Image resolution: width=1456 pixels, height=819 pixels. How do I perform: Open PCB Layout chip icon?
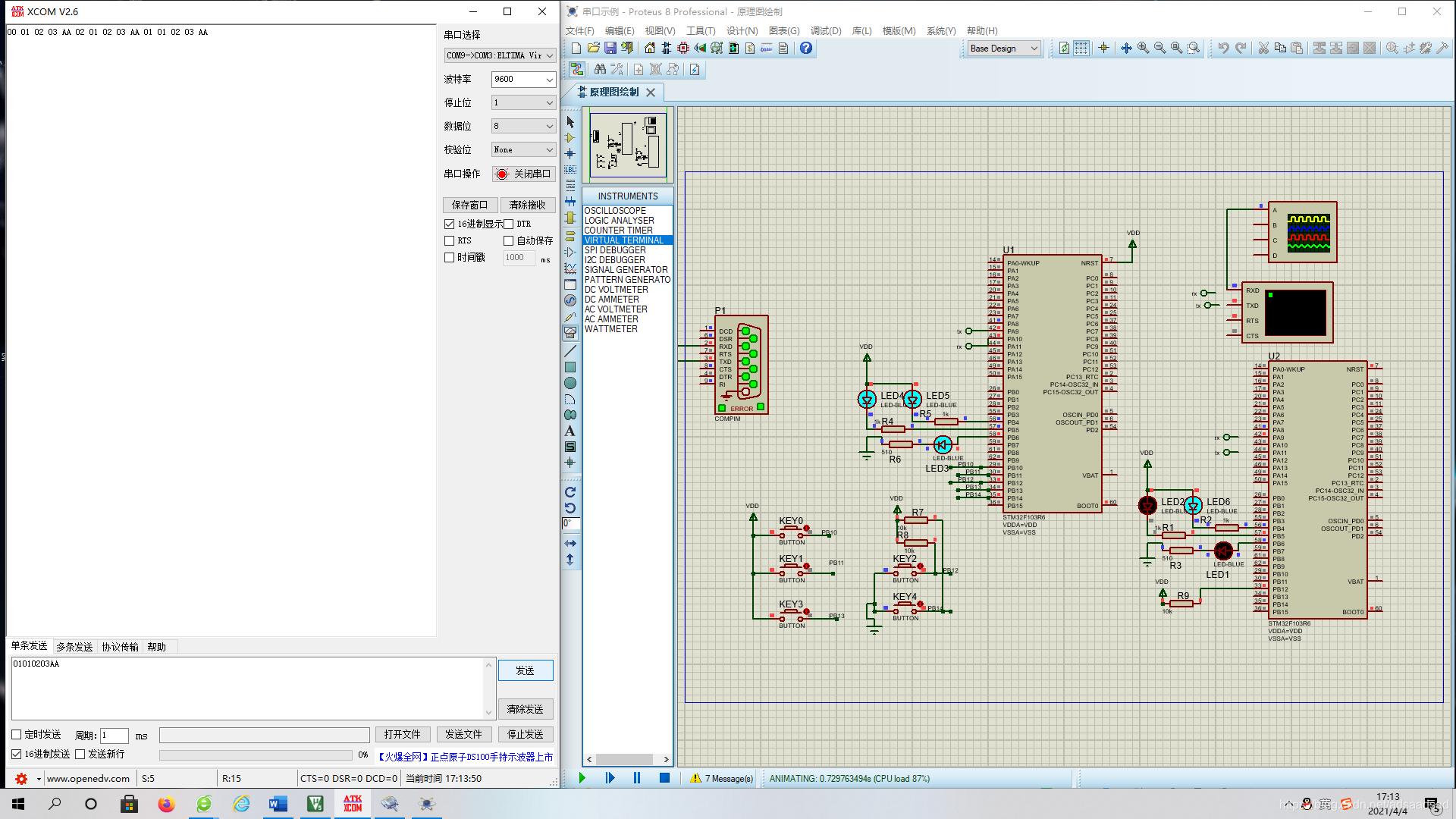pyautogui.click(x=683, y=49)
